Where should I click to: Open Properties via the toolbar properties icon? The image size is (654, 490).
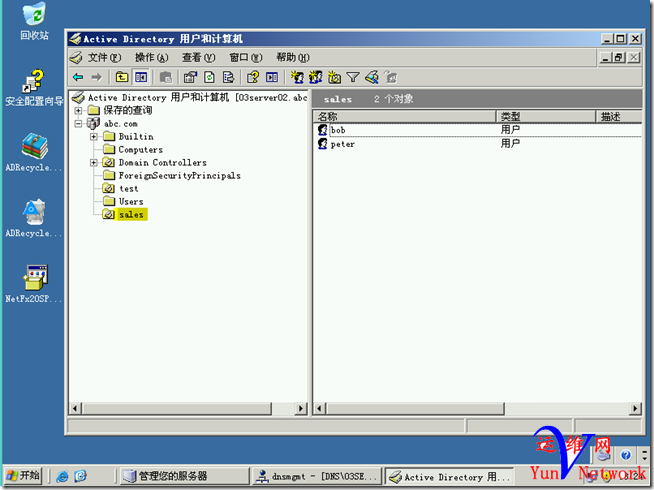pos(190,77)
